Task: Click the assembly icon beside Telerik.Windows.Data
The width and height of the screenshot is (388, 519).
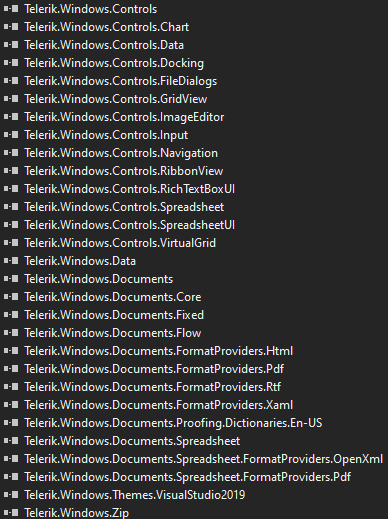Action: pyautogui.click(x=11, y=261)
